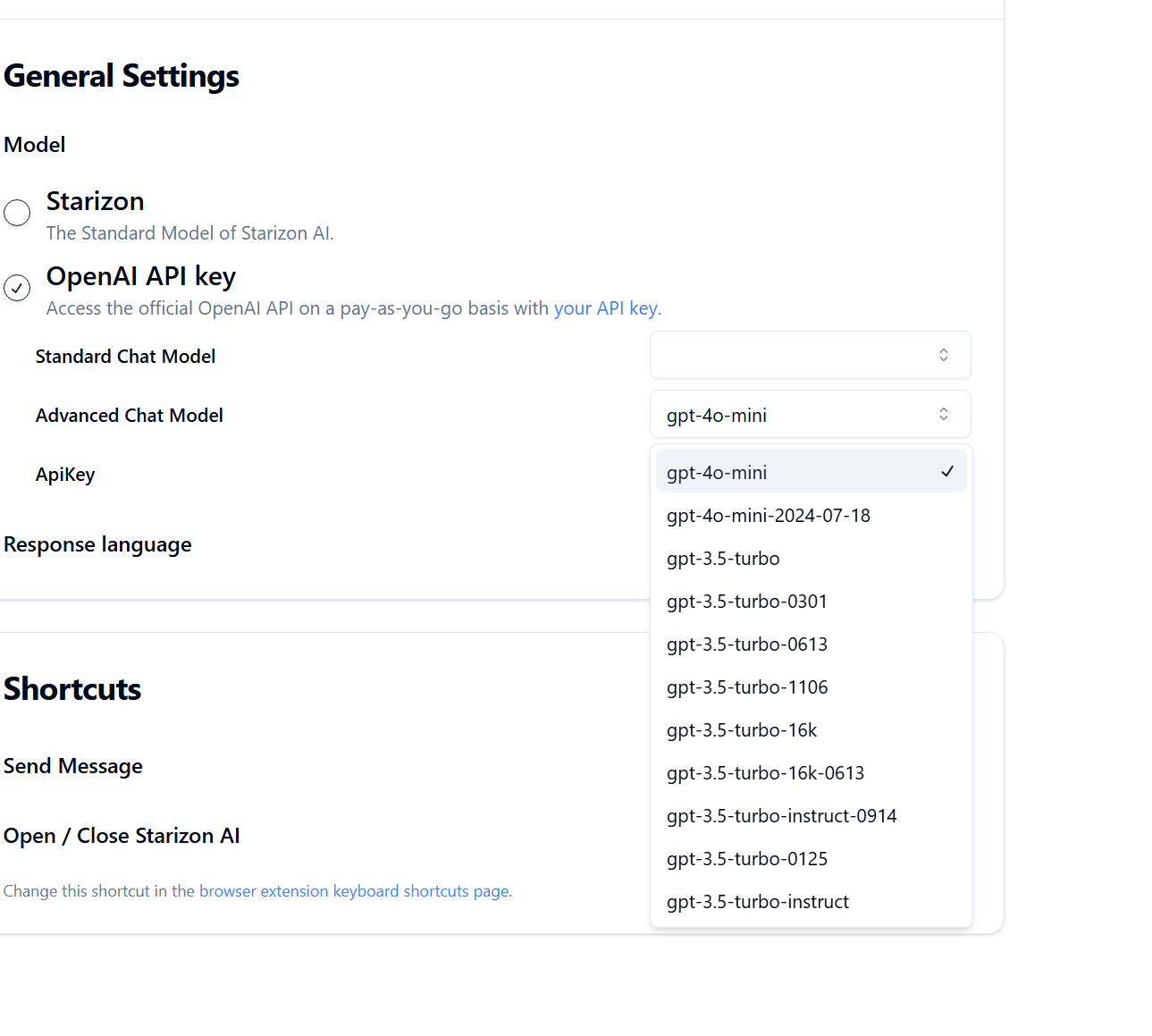The image size is (1152, 1036).
Task: Click the Shortcuts heading
Action: click(x=72, y=689)
